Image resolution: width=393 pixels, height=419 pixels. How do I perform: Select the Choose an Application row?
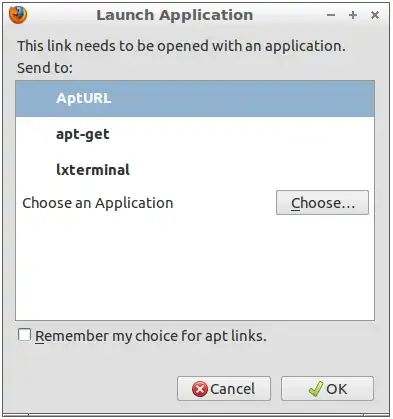tap(195, 203)
